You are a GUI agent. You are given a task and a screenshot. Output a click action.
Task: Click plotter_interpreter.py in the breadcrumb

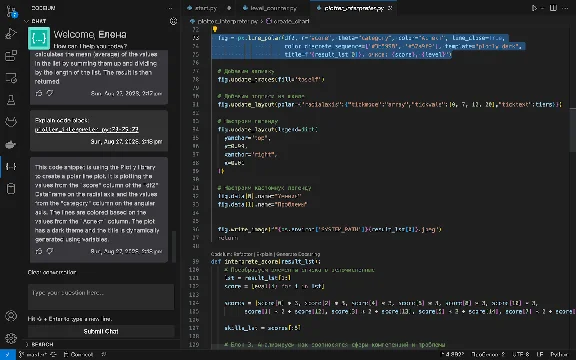click(227, 21)
